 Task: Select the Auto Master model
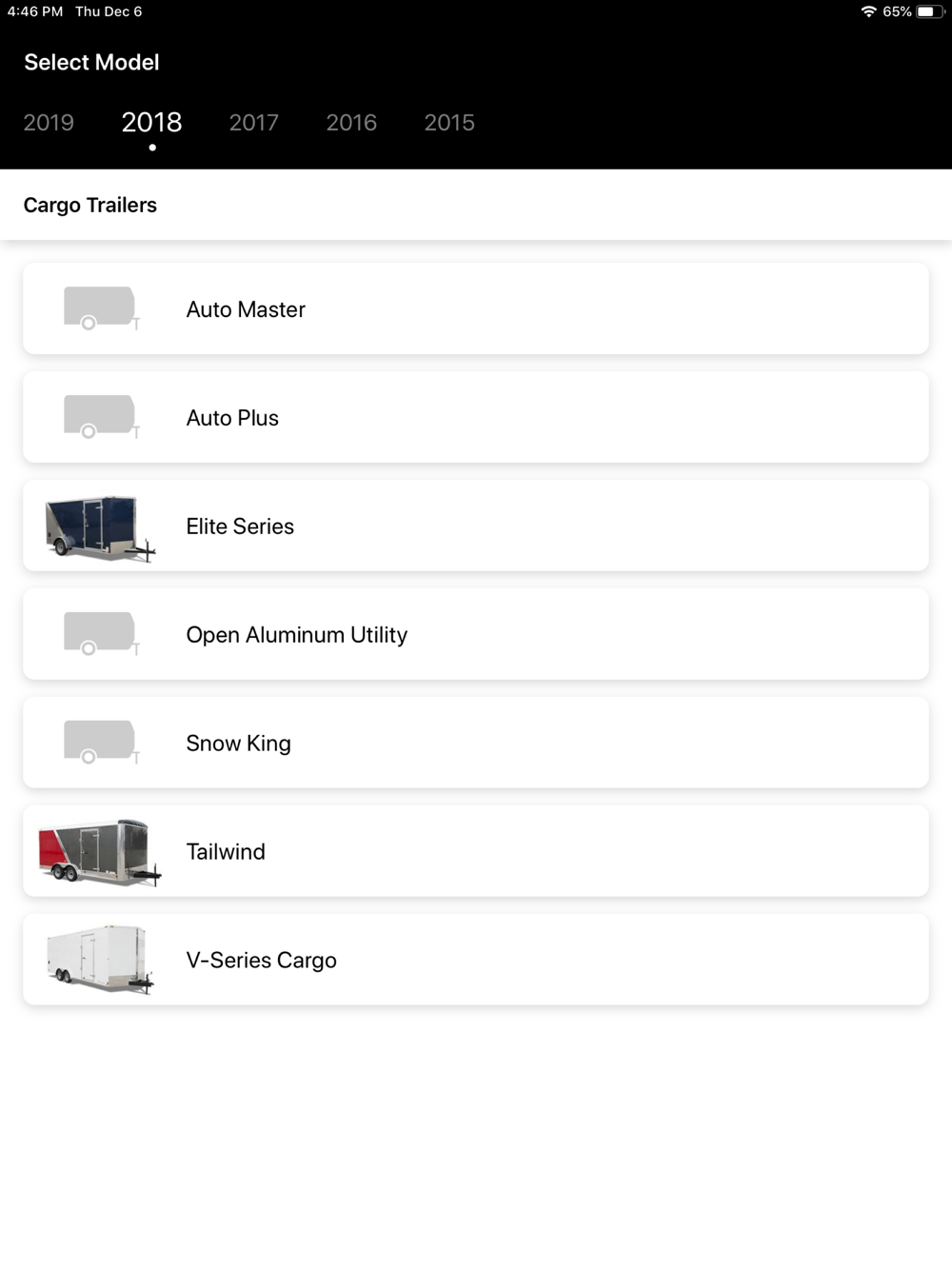click(246, 309)
